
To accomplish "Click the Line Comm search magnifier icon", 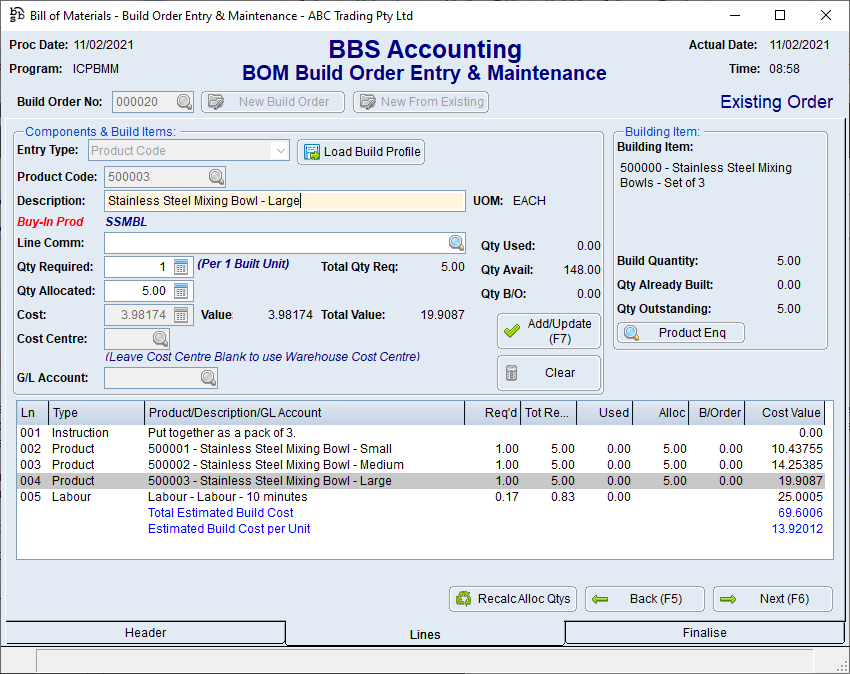I will (x=456, y=243).
